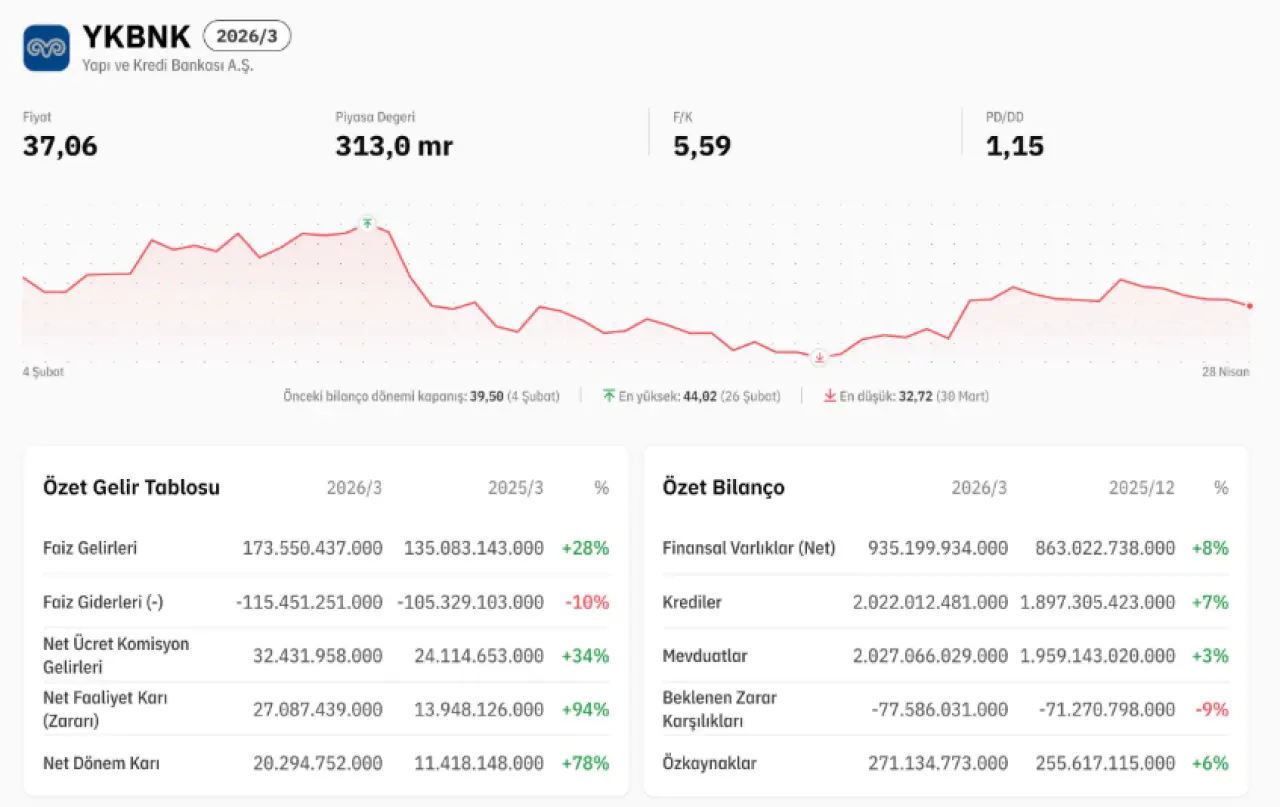Click the Net Dönem Karı row label
The height and width of the screenshot is (807, 1280).
click(x=101, y=763)
